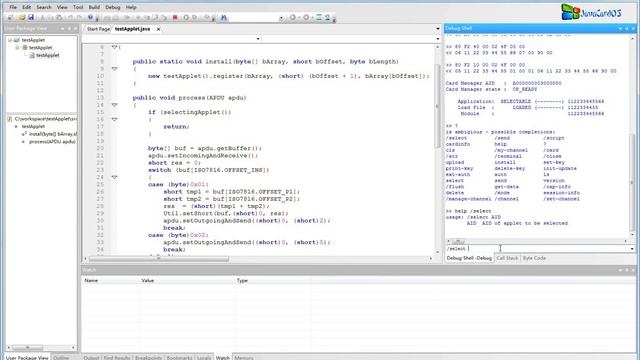640x360 pixels.
Task: Click the red Stop debugging icon
Action: [x=175, y=18]
